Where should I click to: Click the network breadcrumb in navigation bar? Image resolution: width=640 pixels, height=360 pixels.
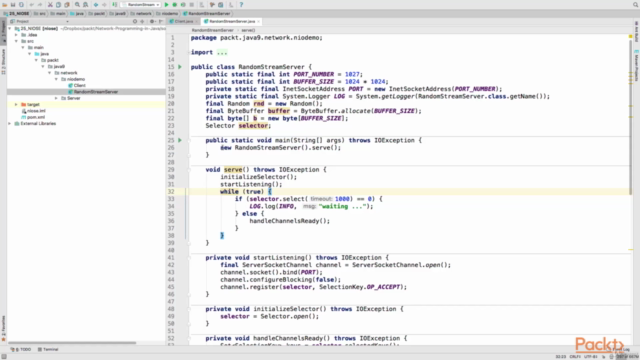pyautogui.click(x=141, y=13)
